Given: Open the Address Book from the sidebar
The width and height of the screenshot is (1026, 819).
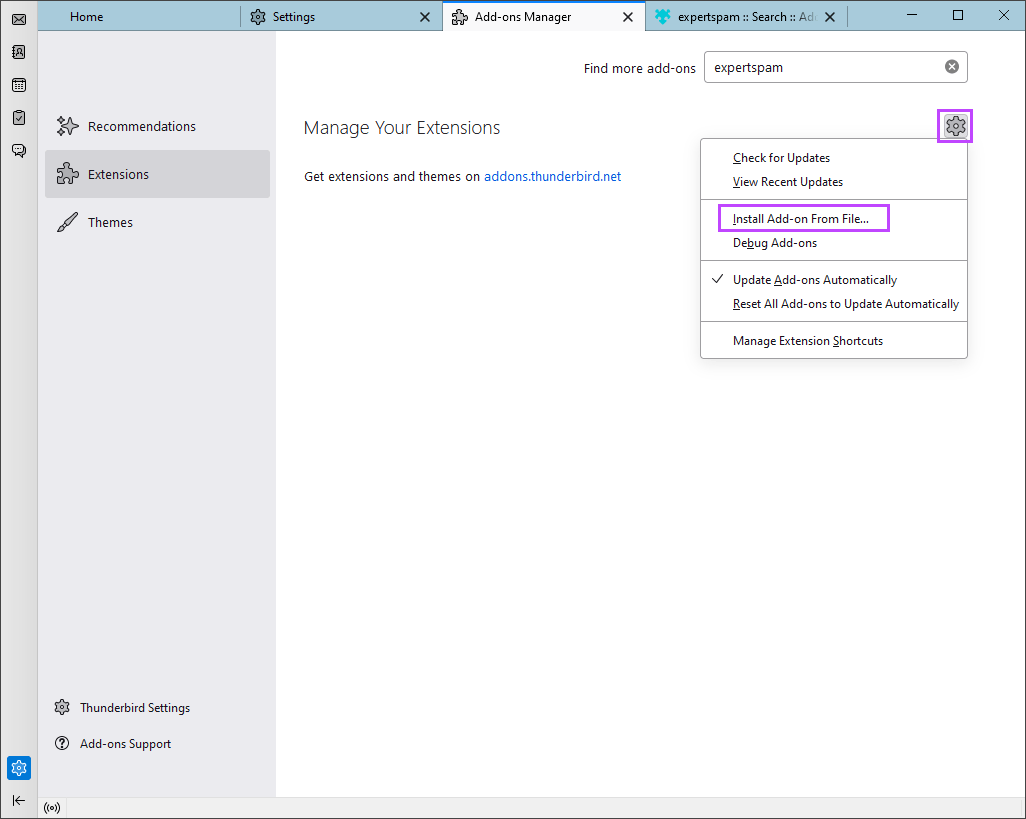Looking at the screenshot, I should [18, 51].
